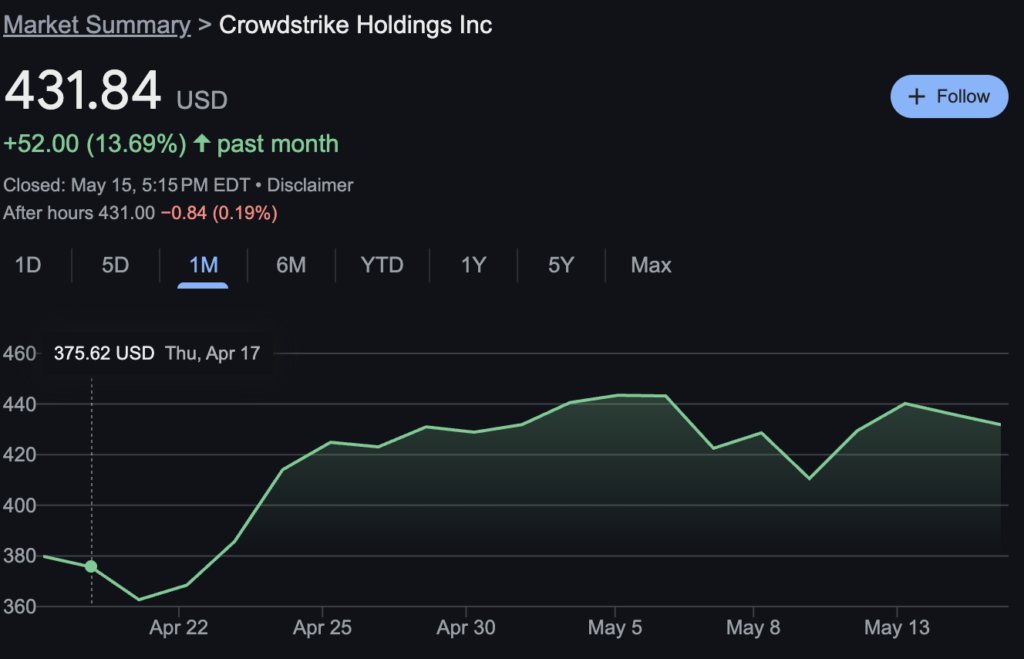Select the 1M time range tab

(203, 265)
